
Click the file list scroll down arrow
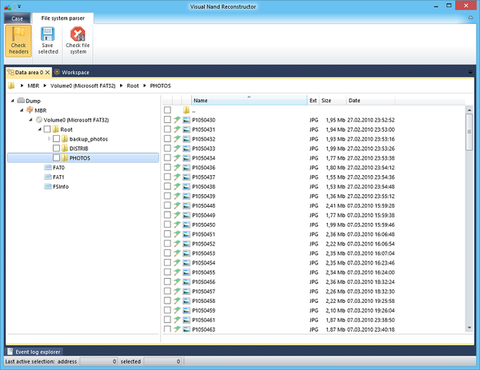click(x=469, y=328)
